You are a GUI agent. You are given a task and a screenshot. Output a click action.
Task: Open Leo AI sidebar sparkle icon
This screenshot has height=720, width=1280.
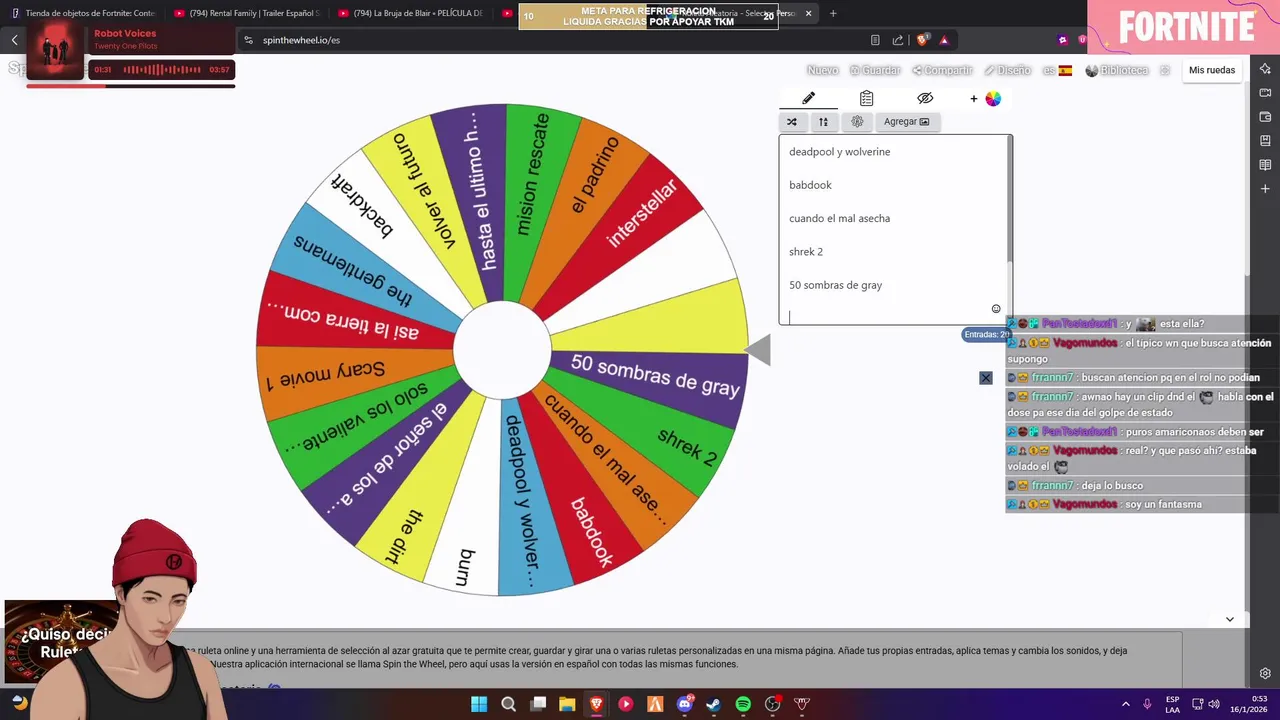tap(1265, 69)
